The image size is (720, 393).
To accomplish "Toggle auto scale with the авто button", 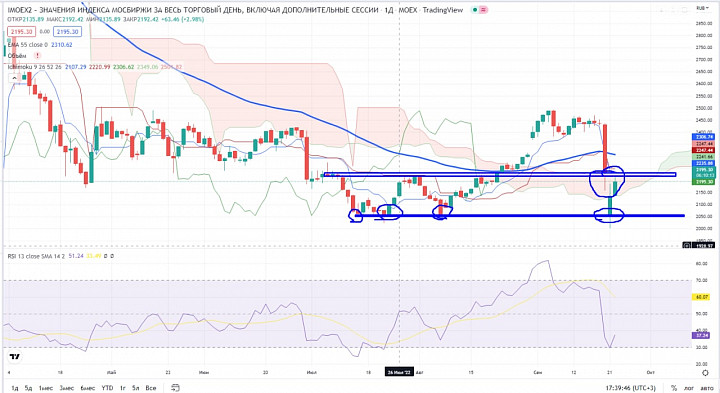I will pyautogui.click(x=707, y=388).
